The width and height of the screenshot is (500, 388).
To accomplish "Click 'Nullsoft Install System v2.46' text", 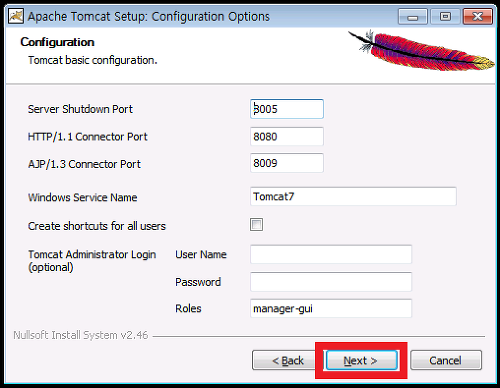I will [x=81, y=335].
